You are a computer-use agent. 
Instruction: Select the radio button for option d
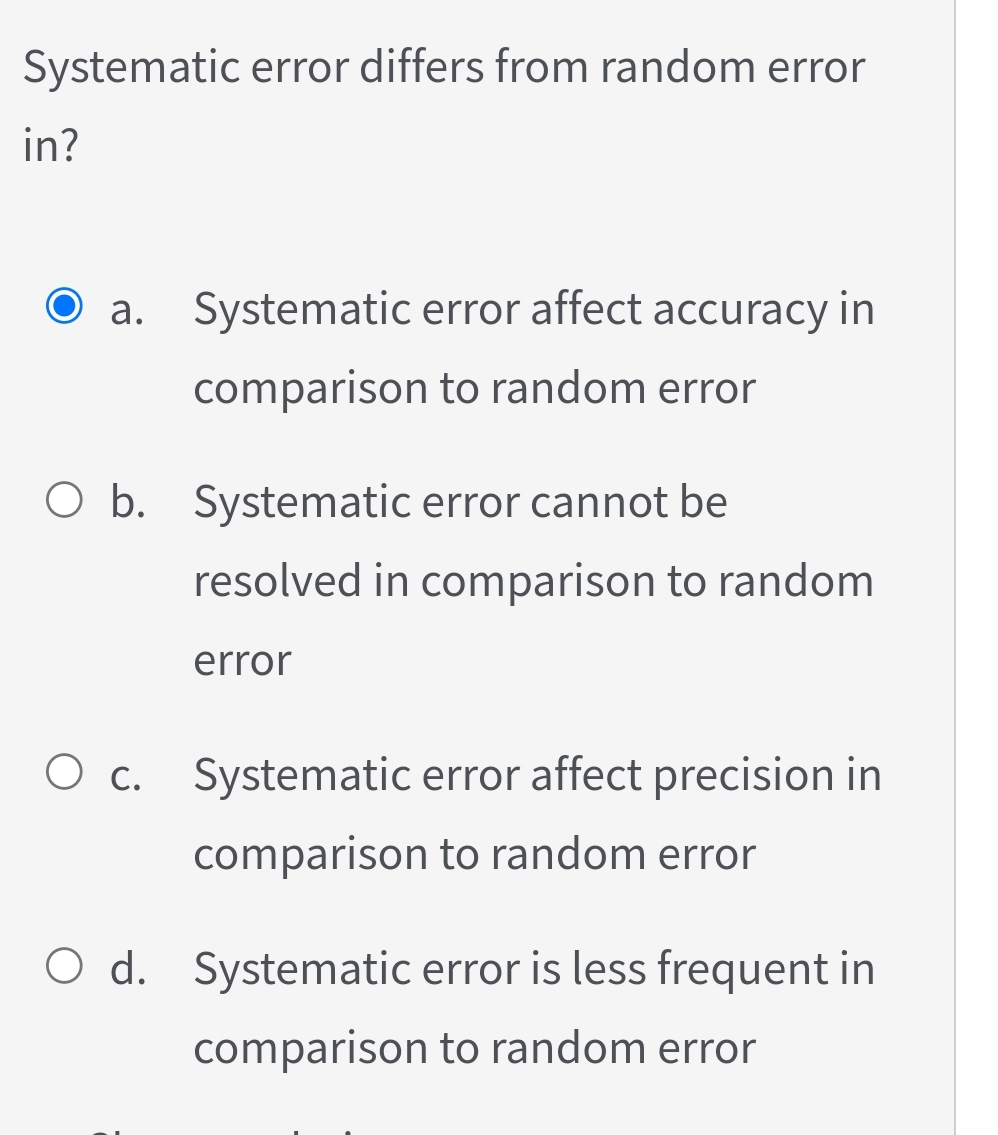[64, 966]
